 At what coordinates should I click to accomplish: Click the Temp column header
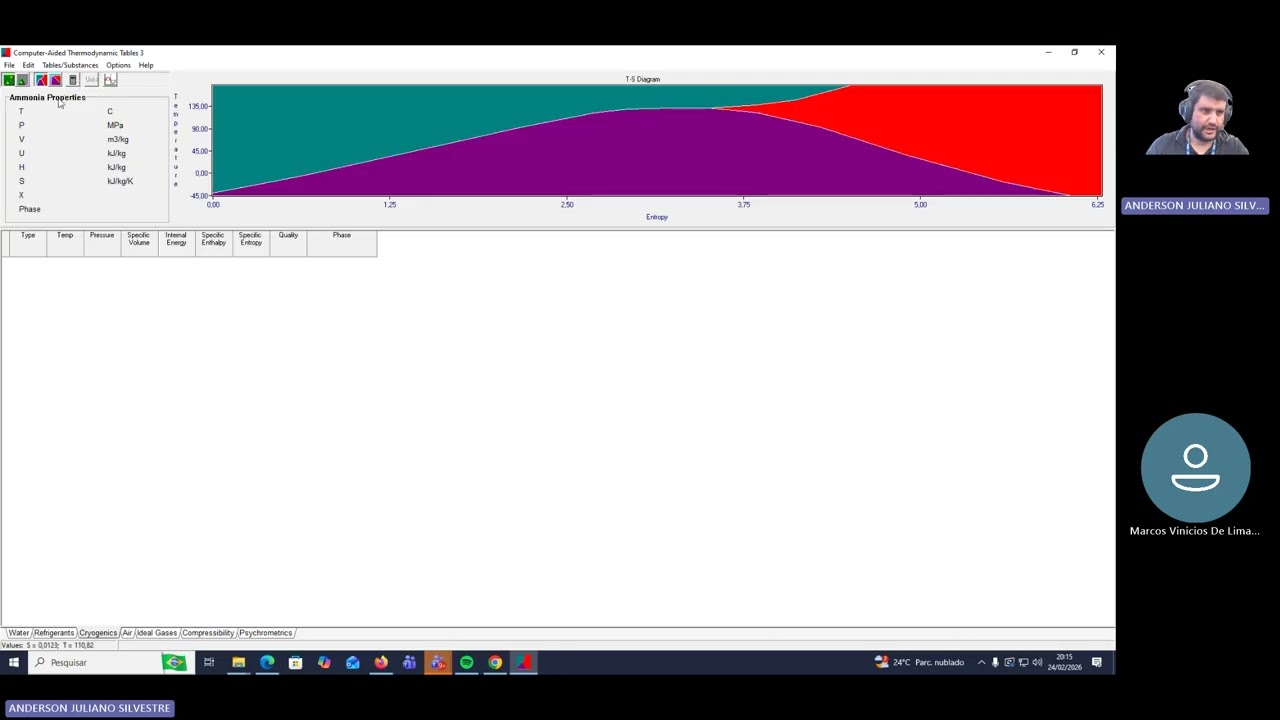point(65,243)
